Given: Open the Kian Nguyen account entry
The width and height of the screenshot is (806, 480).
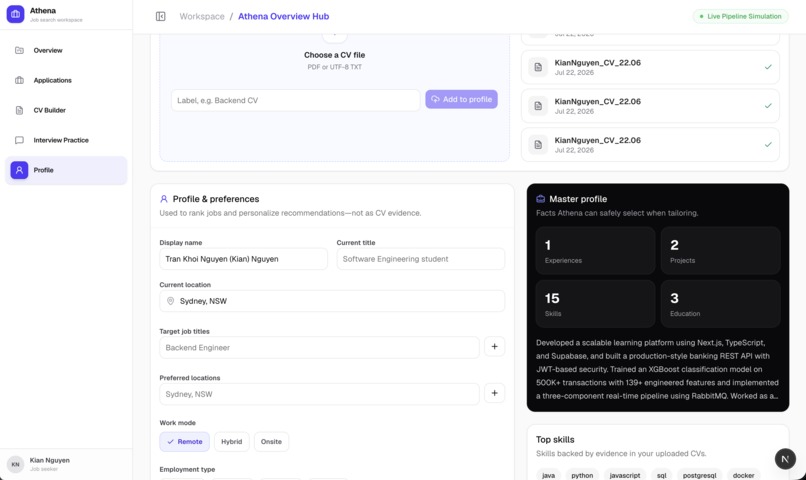Looking at the screenshot, I should tap(66, 465).
